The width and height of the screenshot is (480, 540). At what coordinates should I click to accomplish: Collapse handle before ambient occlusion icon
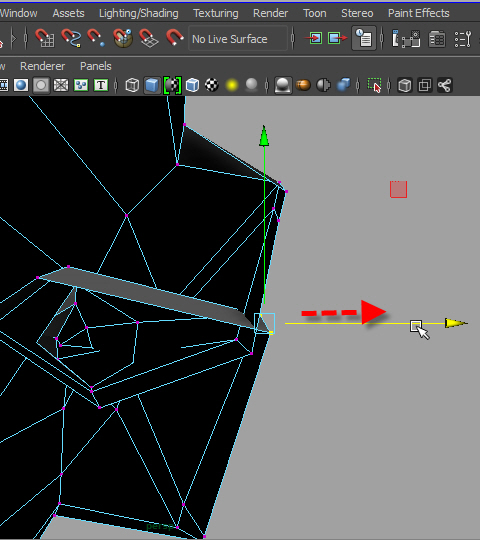pyautogui.click(x=267, y=85)
